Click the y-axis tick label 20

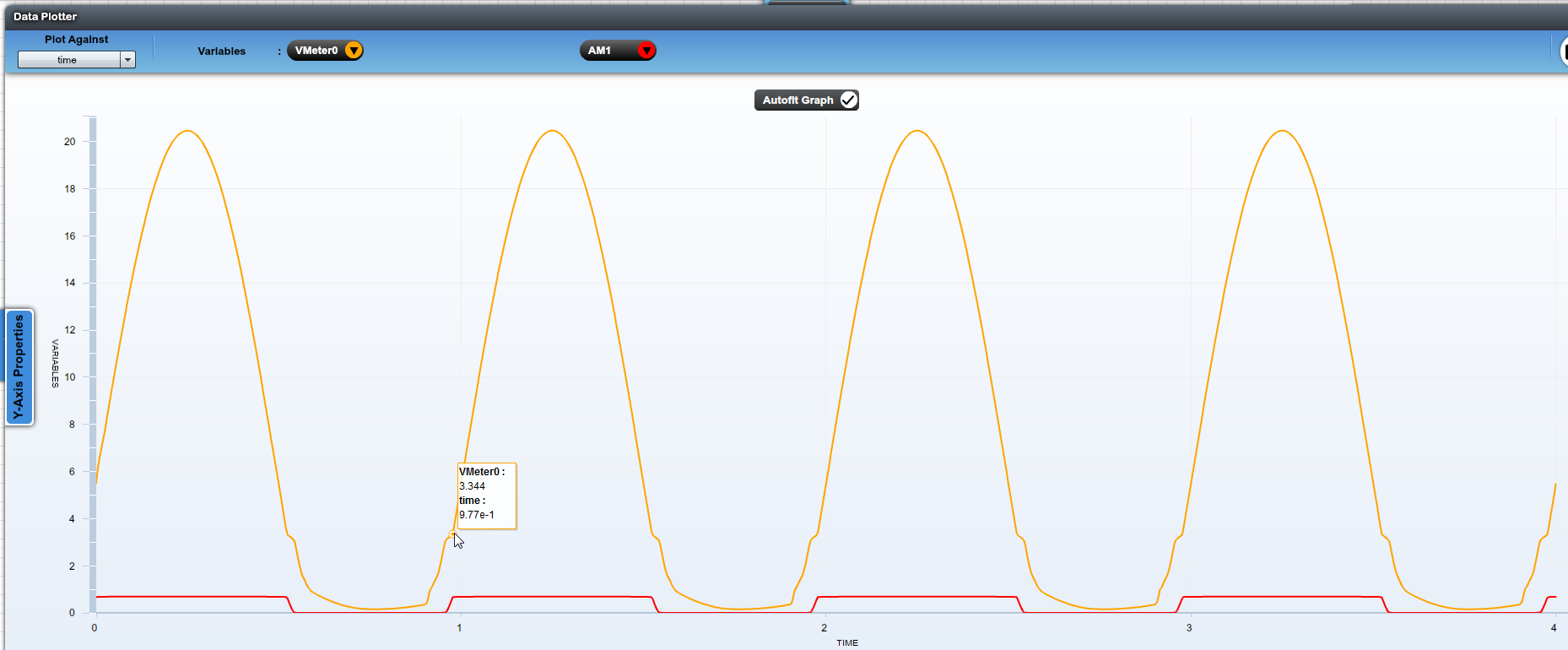coord(69,142)
